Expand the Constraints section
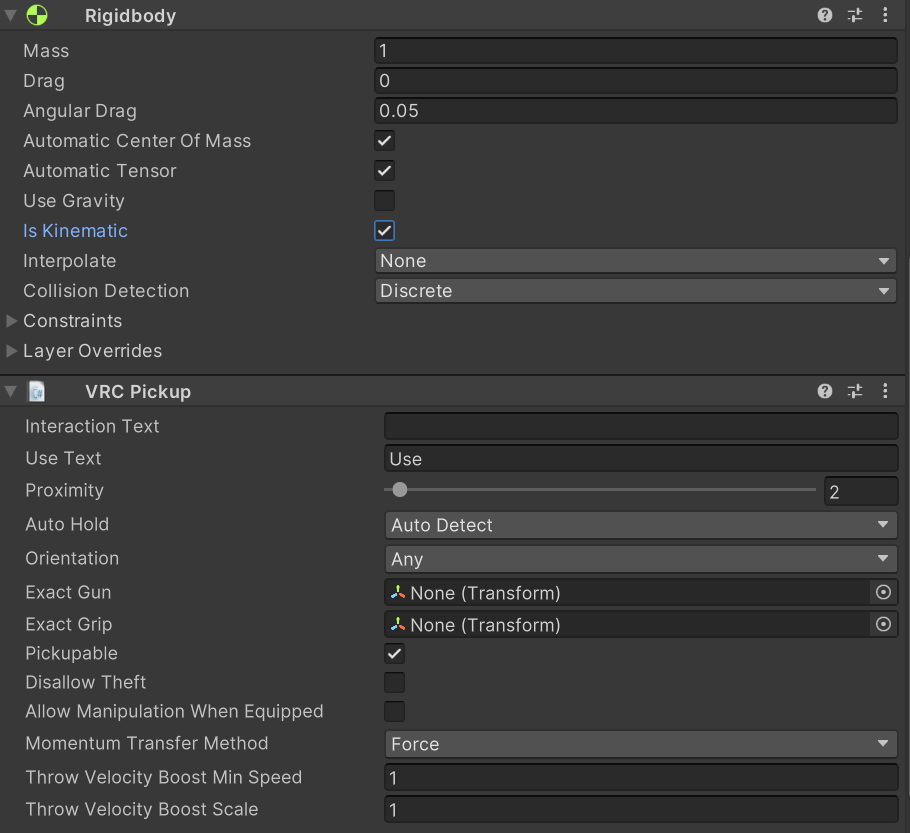The width and height of the screenshot is (910, 833). 12,321
